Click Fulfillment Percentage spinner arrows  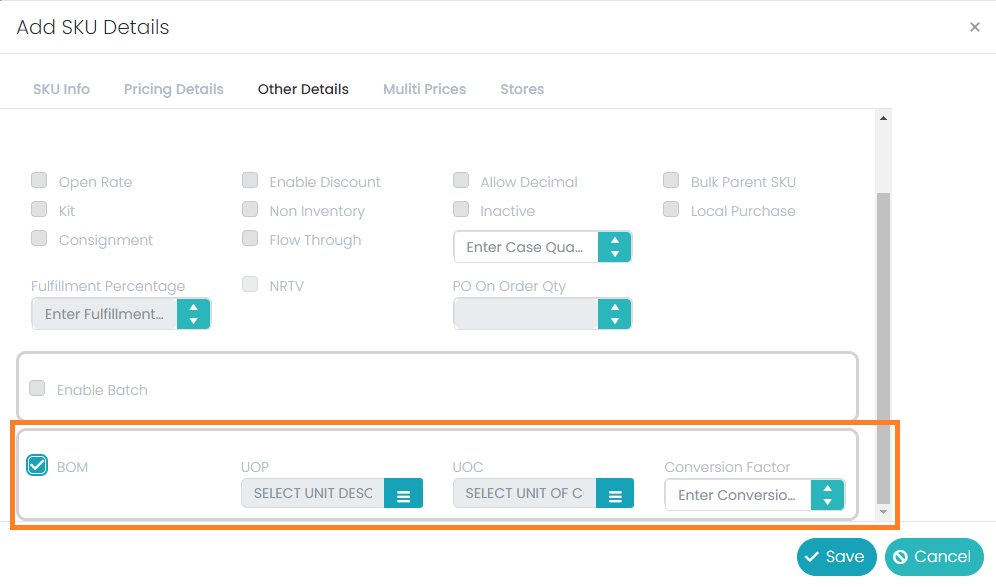point(193,314)
